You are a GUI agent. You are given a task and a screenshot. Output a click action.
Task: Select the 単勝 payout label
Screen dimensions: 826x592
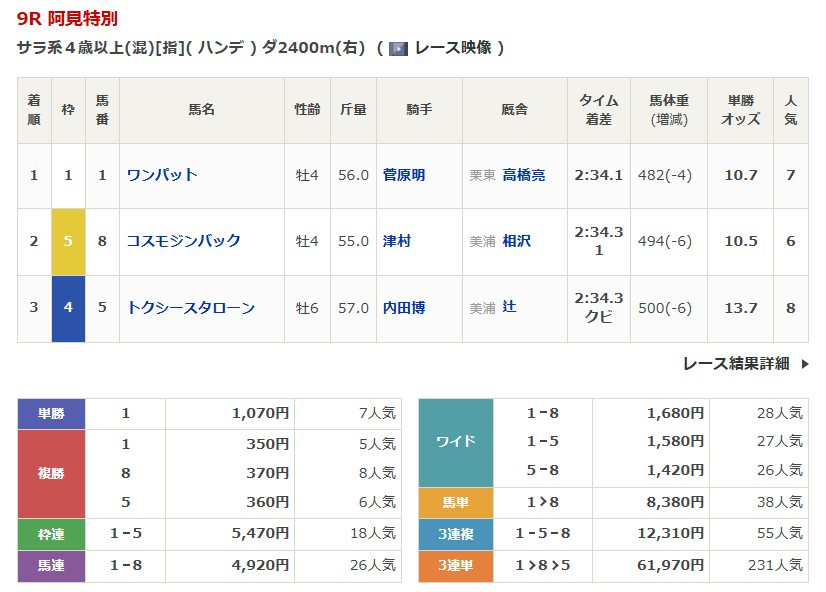[x=51, y=413]
